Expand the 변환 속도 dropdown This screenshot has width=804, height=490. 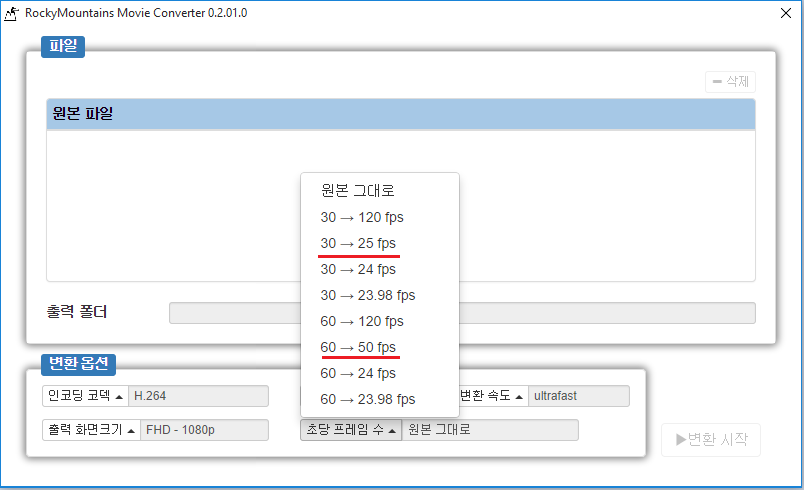(491, 396)
